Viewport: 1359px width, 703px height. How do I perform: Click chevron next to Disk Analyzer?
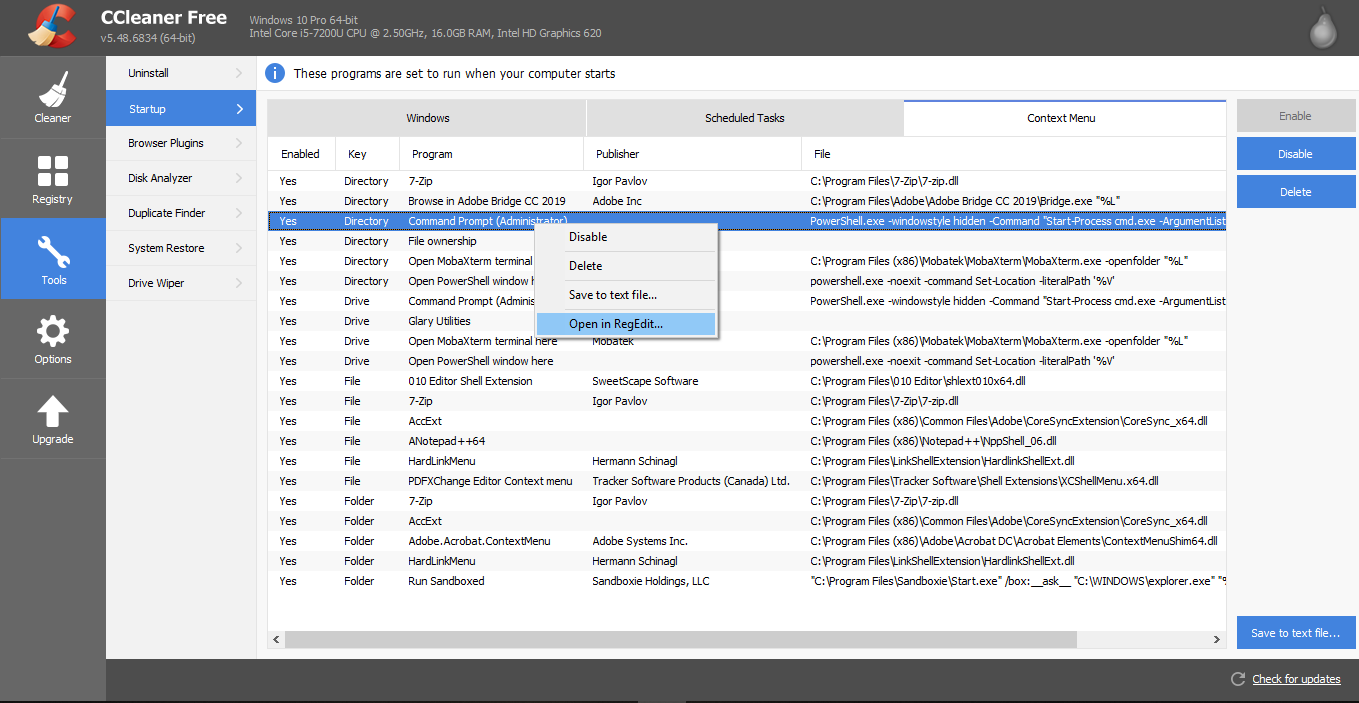click(239, 178)
